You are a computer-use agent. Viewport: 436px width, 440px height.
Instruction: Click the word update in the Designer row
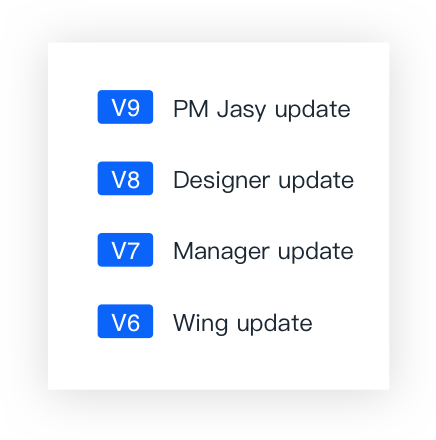(316, 180)
